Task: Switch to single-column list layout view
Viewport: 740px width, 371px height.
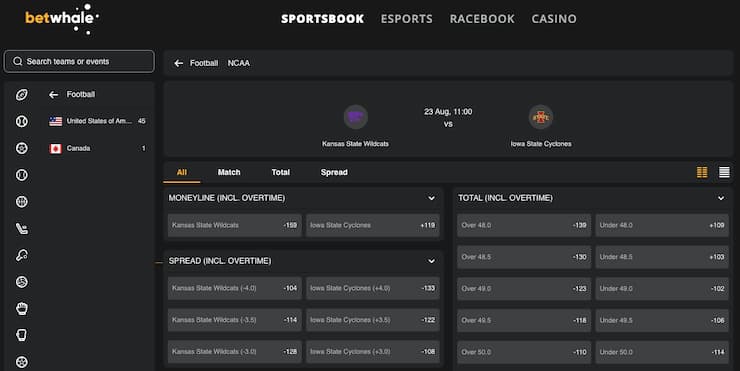Action: (x=724, y=172)
